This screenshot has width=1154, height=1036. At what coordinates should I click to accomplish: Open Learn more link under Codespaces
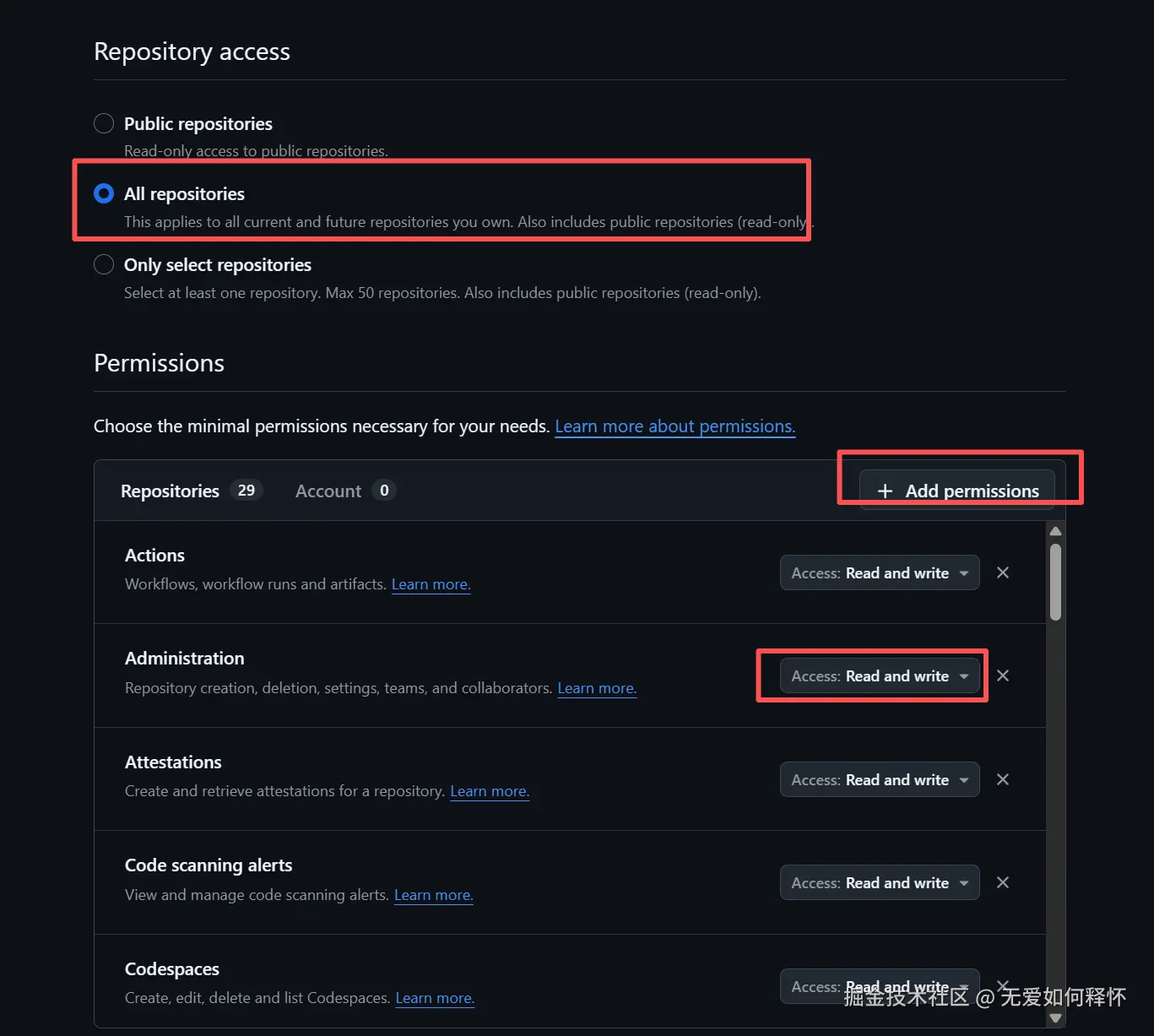434,998
